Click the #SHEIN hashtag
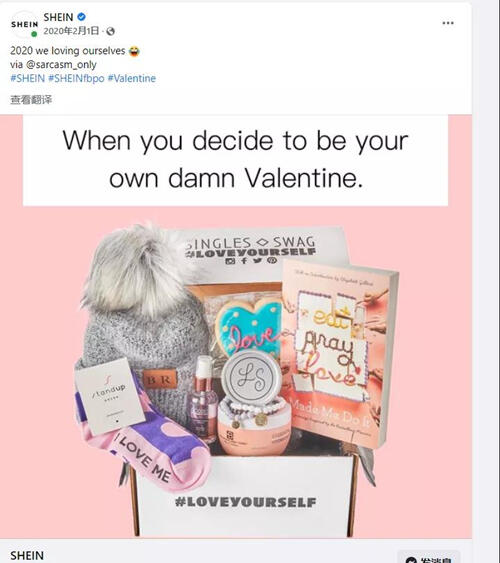Image resolution: width=500 pixels, height=563 pixels. (x=28, y=78)
